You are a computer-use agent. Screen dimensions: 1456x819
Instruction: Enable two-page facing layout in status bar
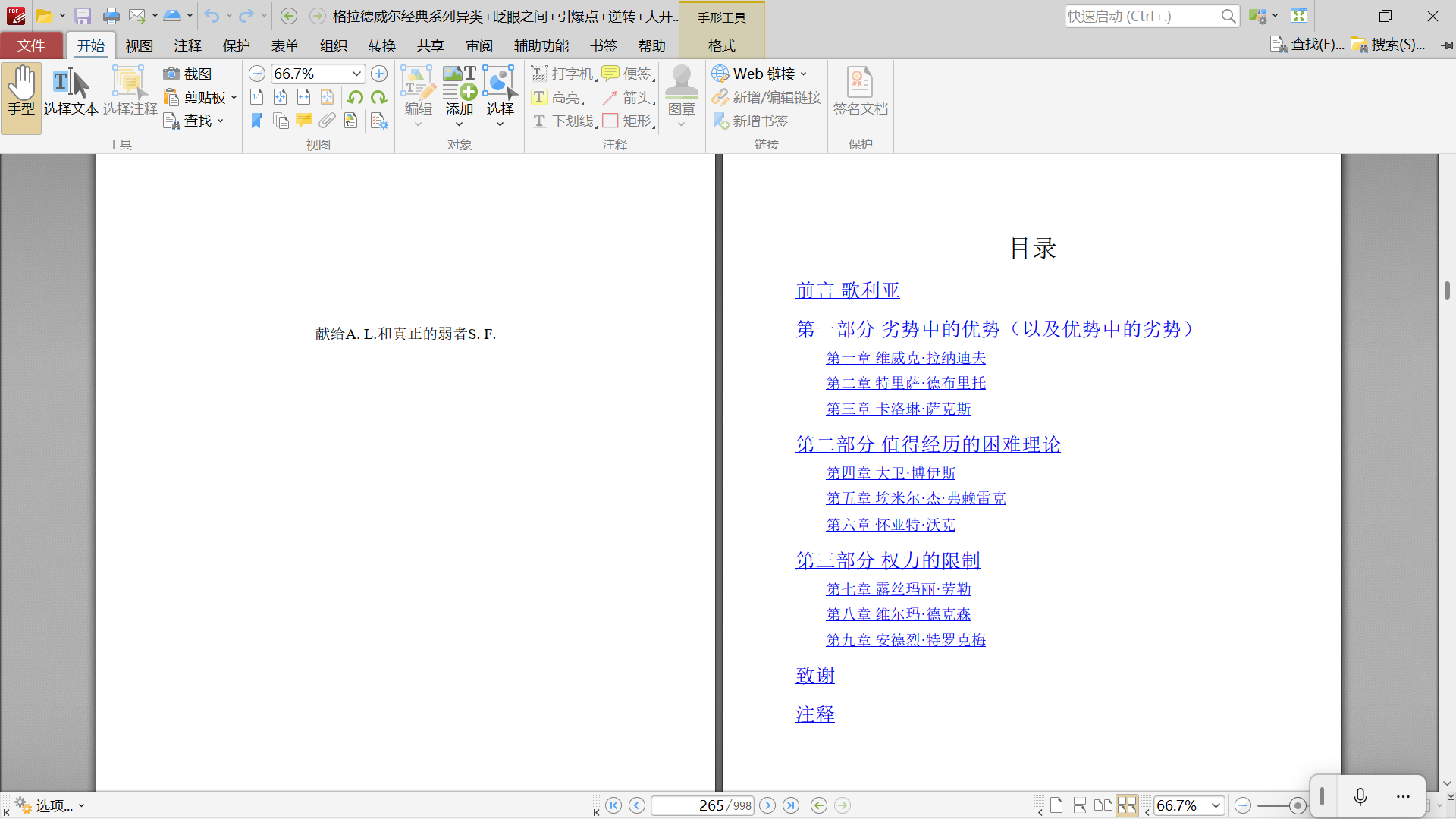click(x=1103, y=805)
